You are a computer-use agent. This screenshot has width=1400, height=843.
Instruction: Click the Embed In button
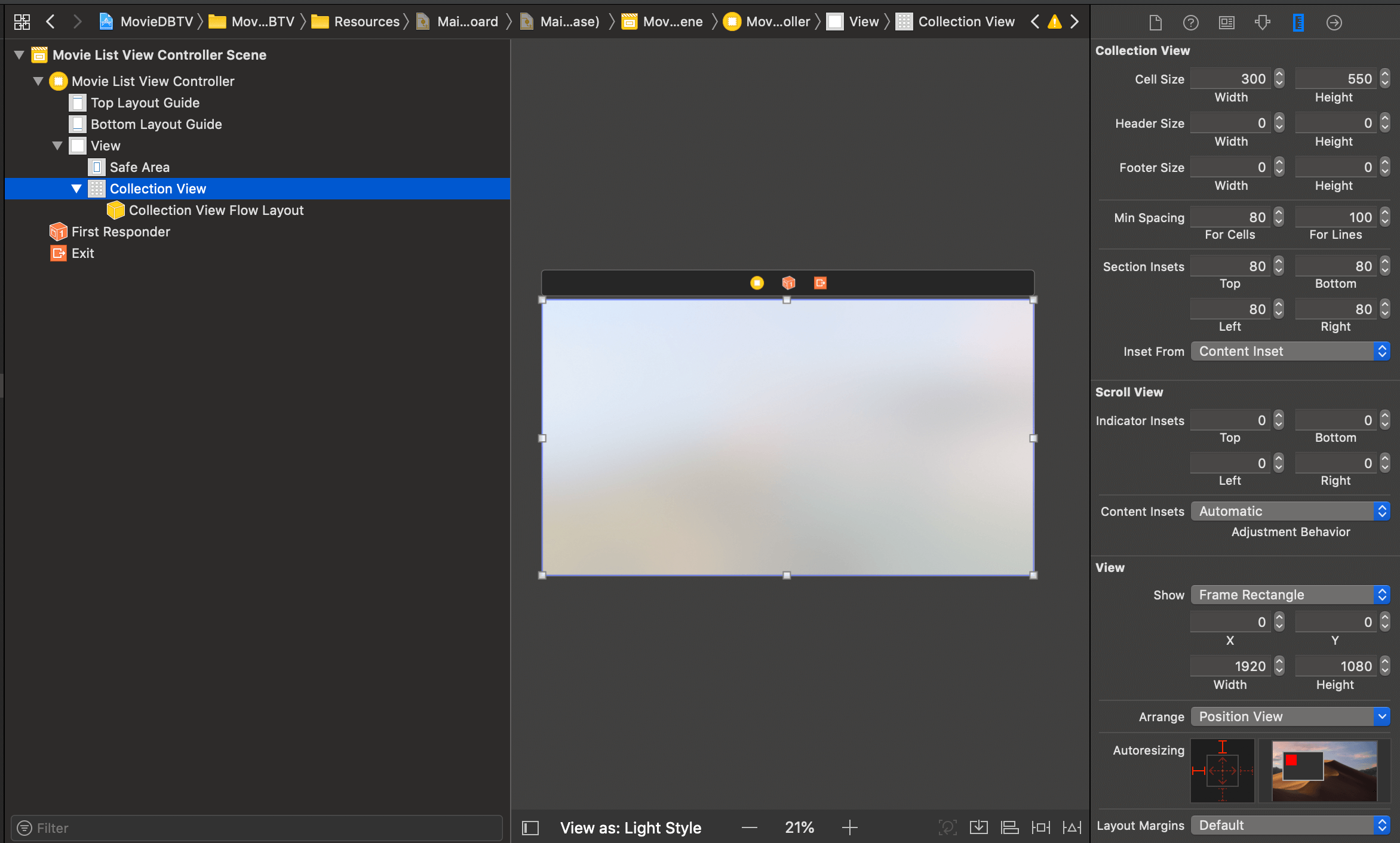pos(978,827)
